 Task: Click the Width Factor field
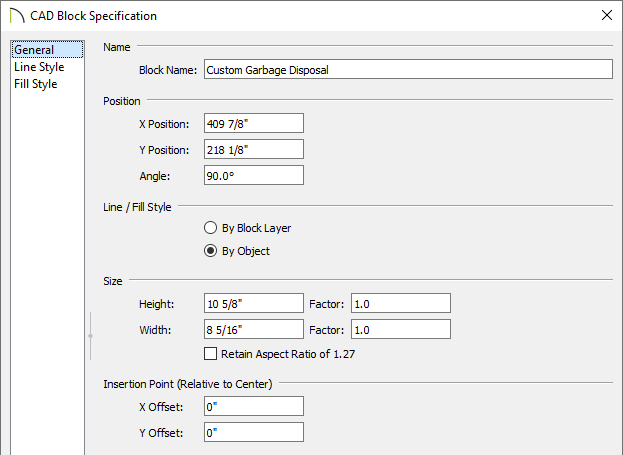400,329
